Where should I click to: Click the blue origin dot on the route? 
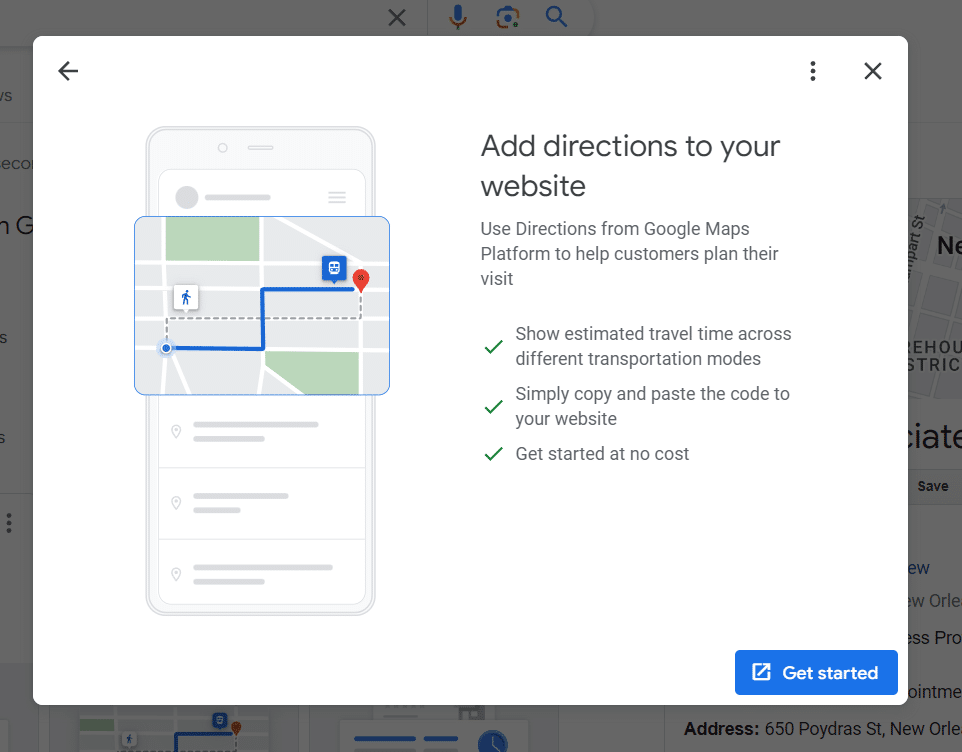(166, 348)
